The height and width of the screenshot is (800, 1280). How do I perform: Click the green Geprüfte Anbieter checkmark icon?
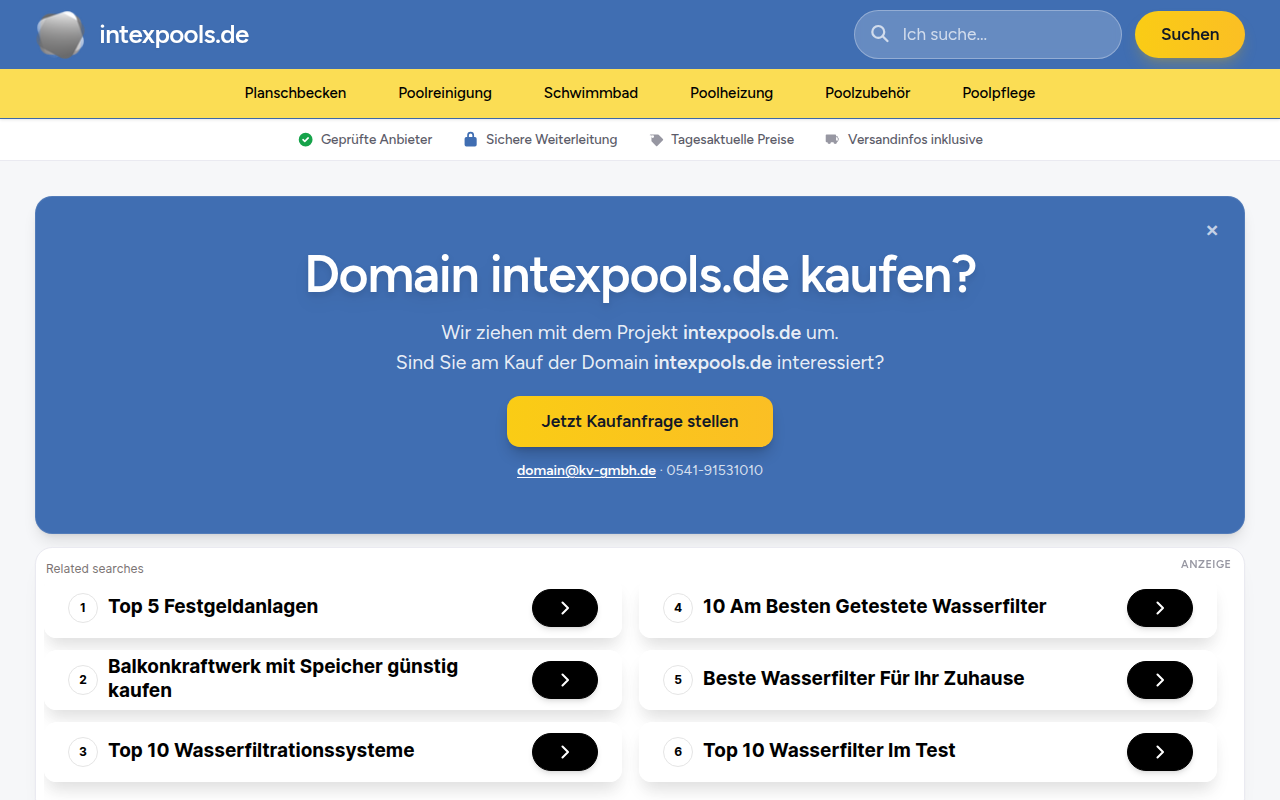click(x=306, y=140)
